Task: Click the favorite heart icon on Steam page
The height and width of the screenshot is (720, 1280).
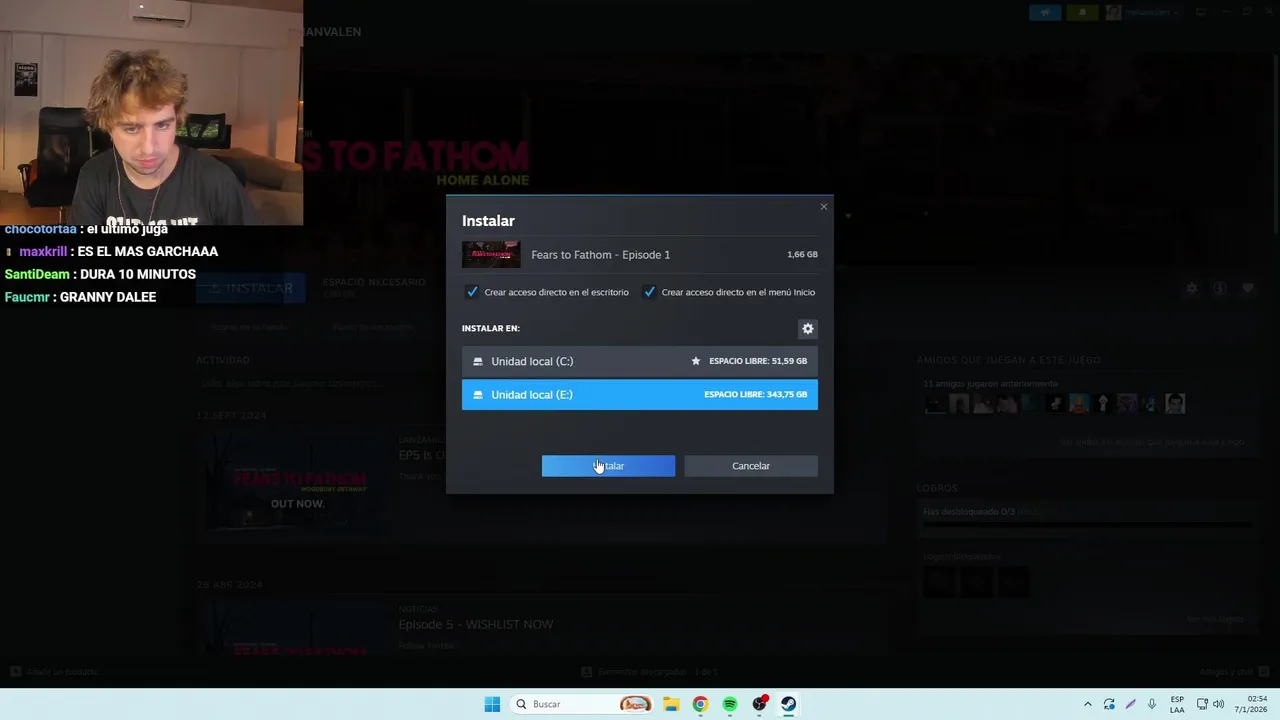Action: pos(1248,288)
